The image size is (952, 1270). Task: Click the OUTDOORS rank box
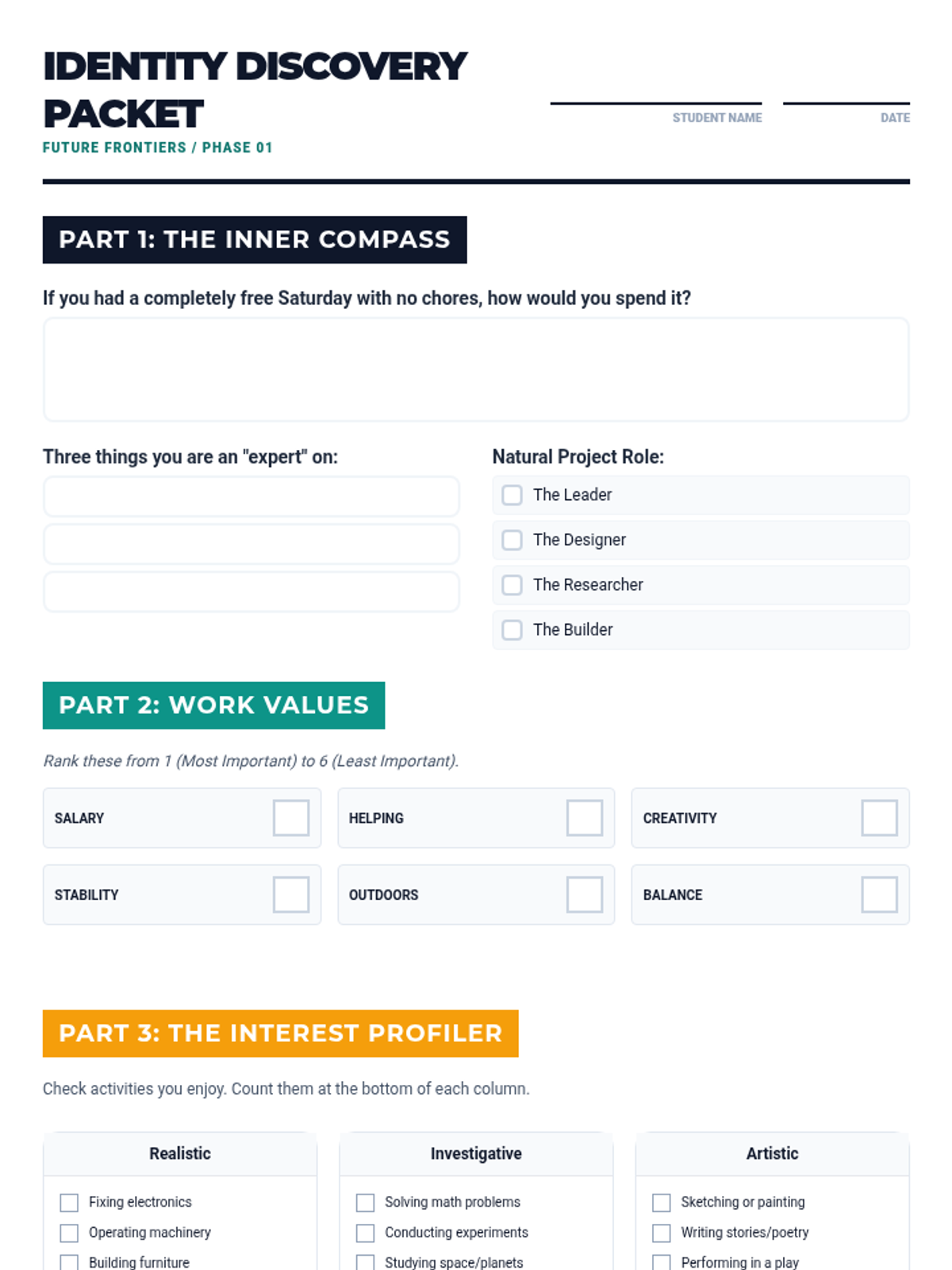pyautogui.click(x=585, y=895)
